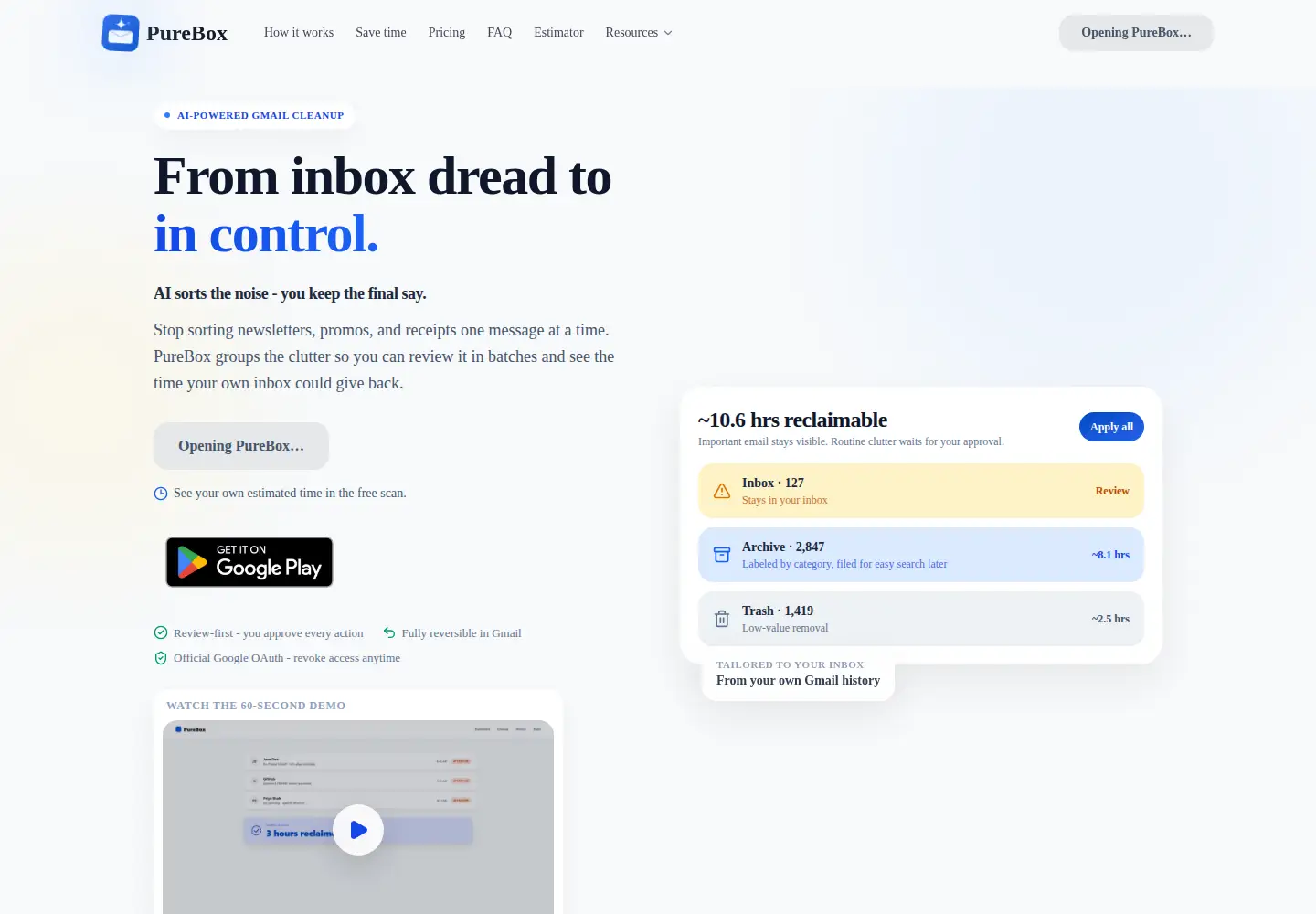Open the FAQ nav item

click(x=500, y=32)
